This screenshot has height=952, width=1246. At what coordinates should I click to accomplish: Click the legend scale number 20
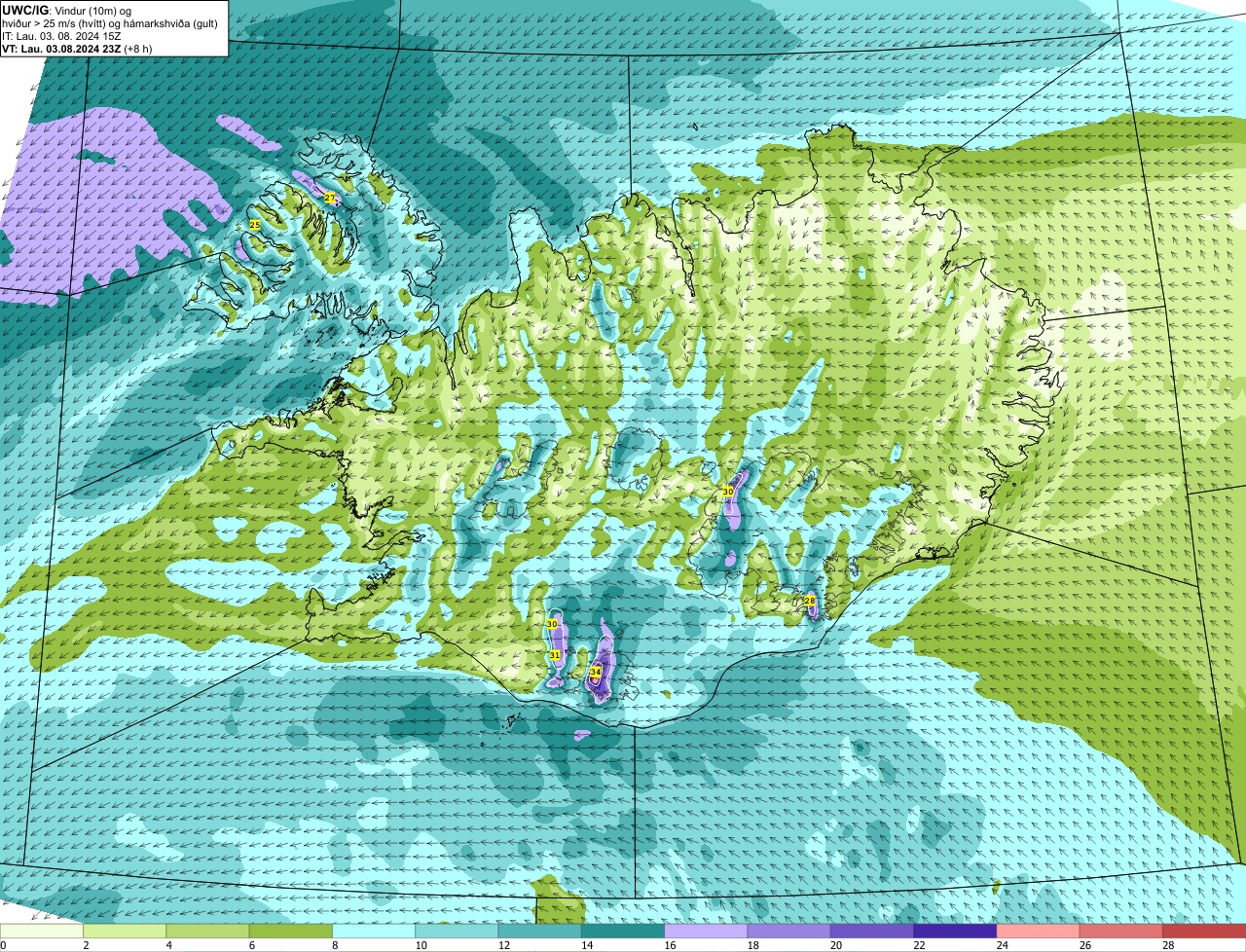[834, 945]
